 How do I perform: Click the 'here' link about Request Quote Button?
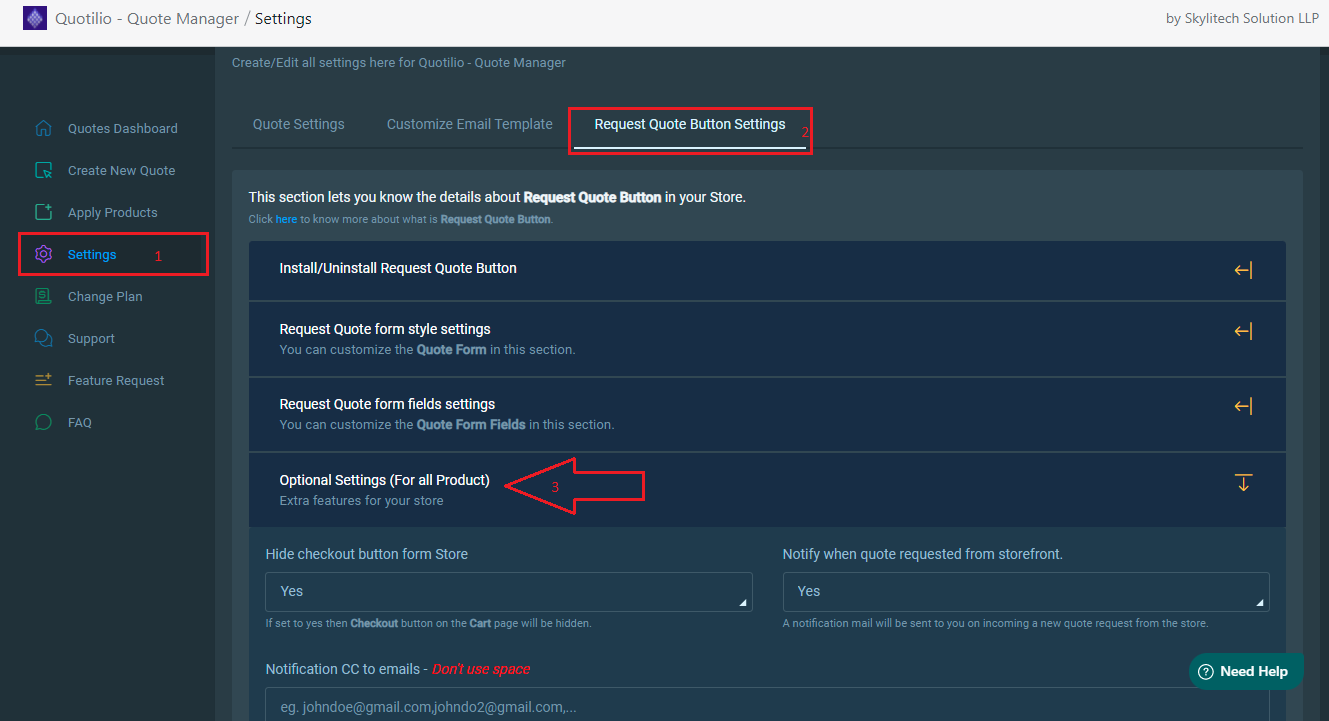pos(286,219)
